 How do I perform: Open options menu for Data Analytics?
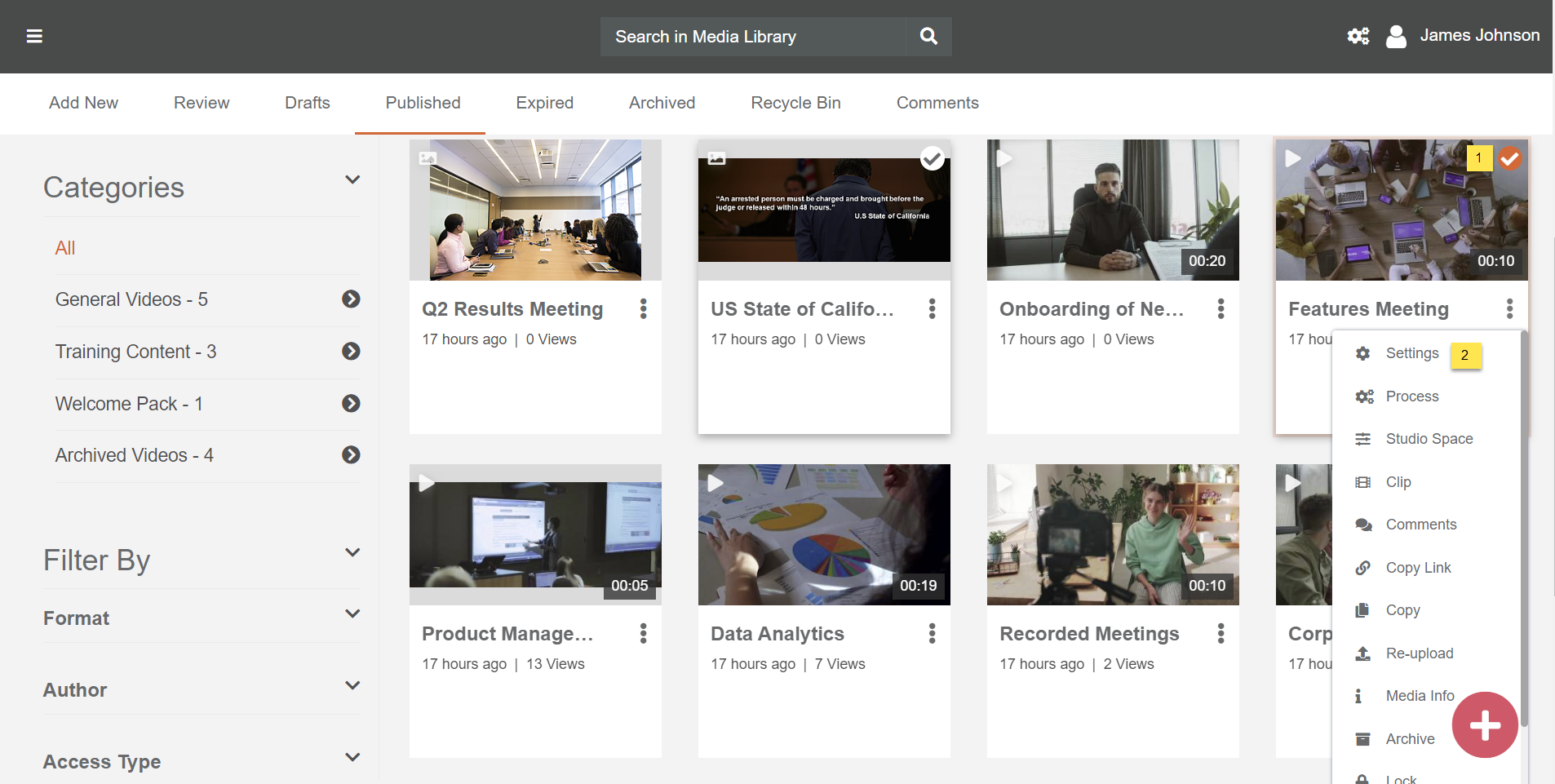point(932,633)
